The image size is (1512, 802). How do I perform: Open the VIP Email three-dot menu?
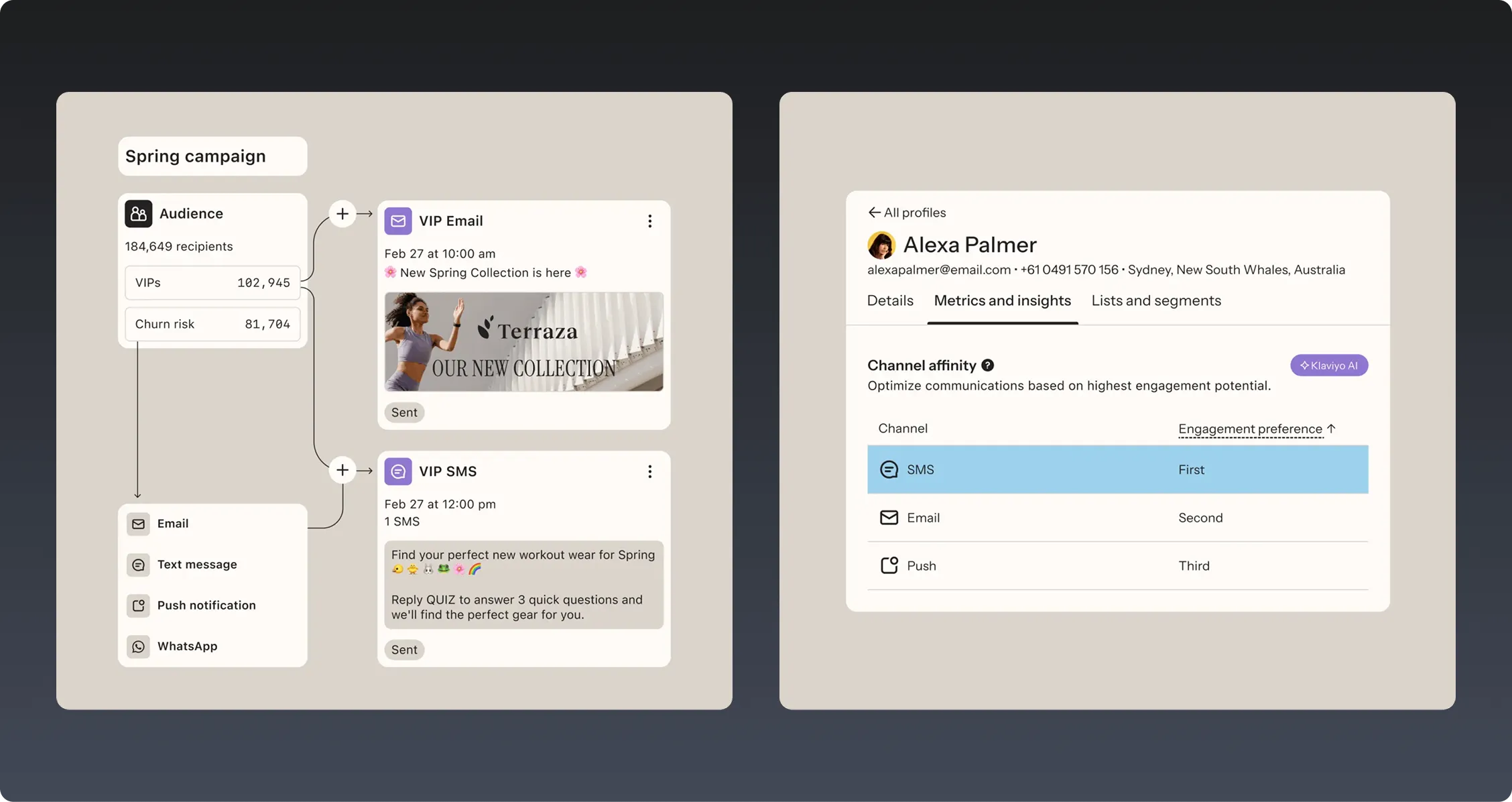tap(649, 221)
